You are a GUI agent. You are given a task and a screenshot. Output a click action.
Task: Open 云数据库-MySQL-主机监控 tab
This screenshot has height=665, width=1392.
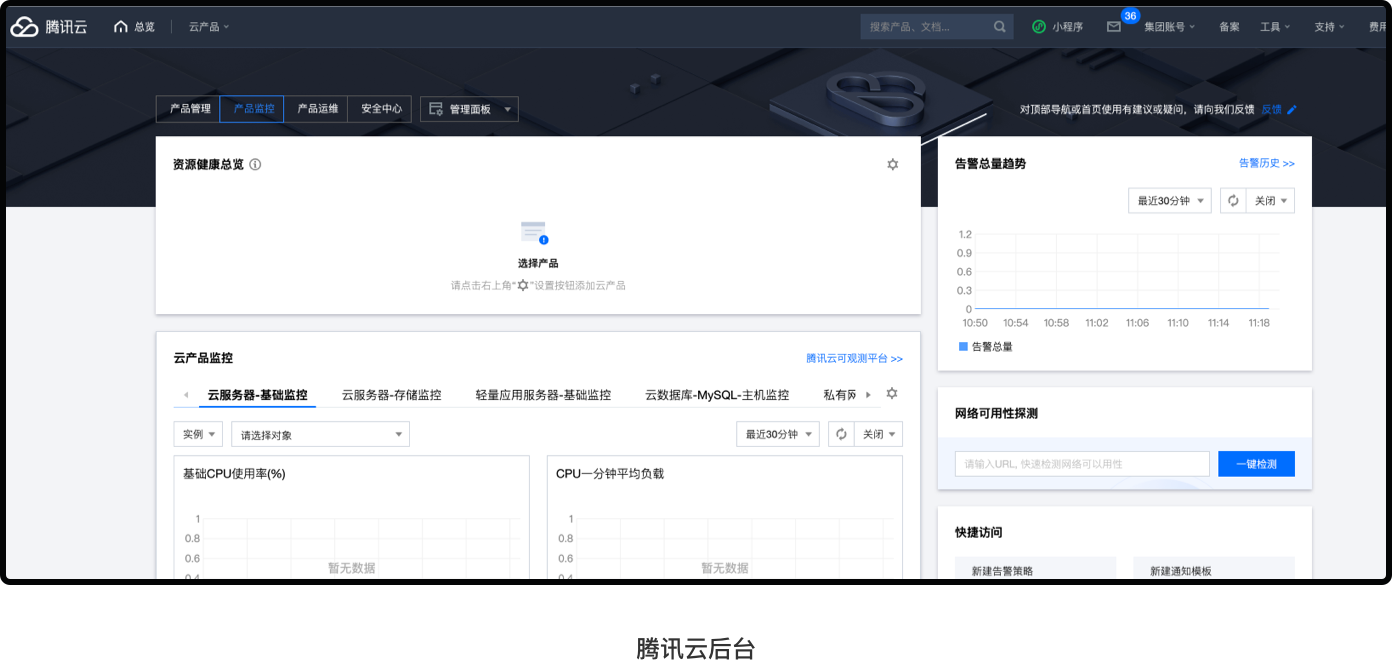point(717,395)
